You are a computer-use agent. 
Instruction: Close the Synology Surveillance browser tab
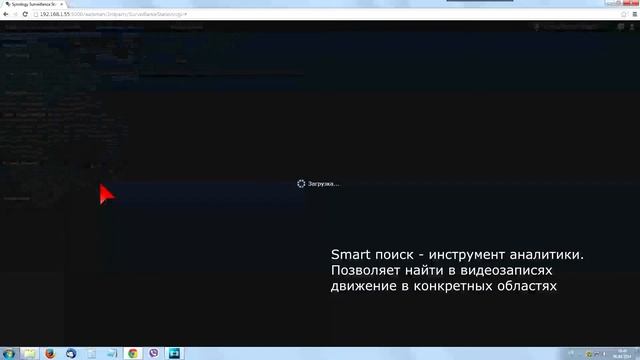(x=62, y=4)
